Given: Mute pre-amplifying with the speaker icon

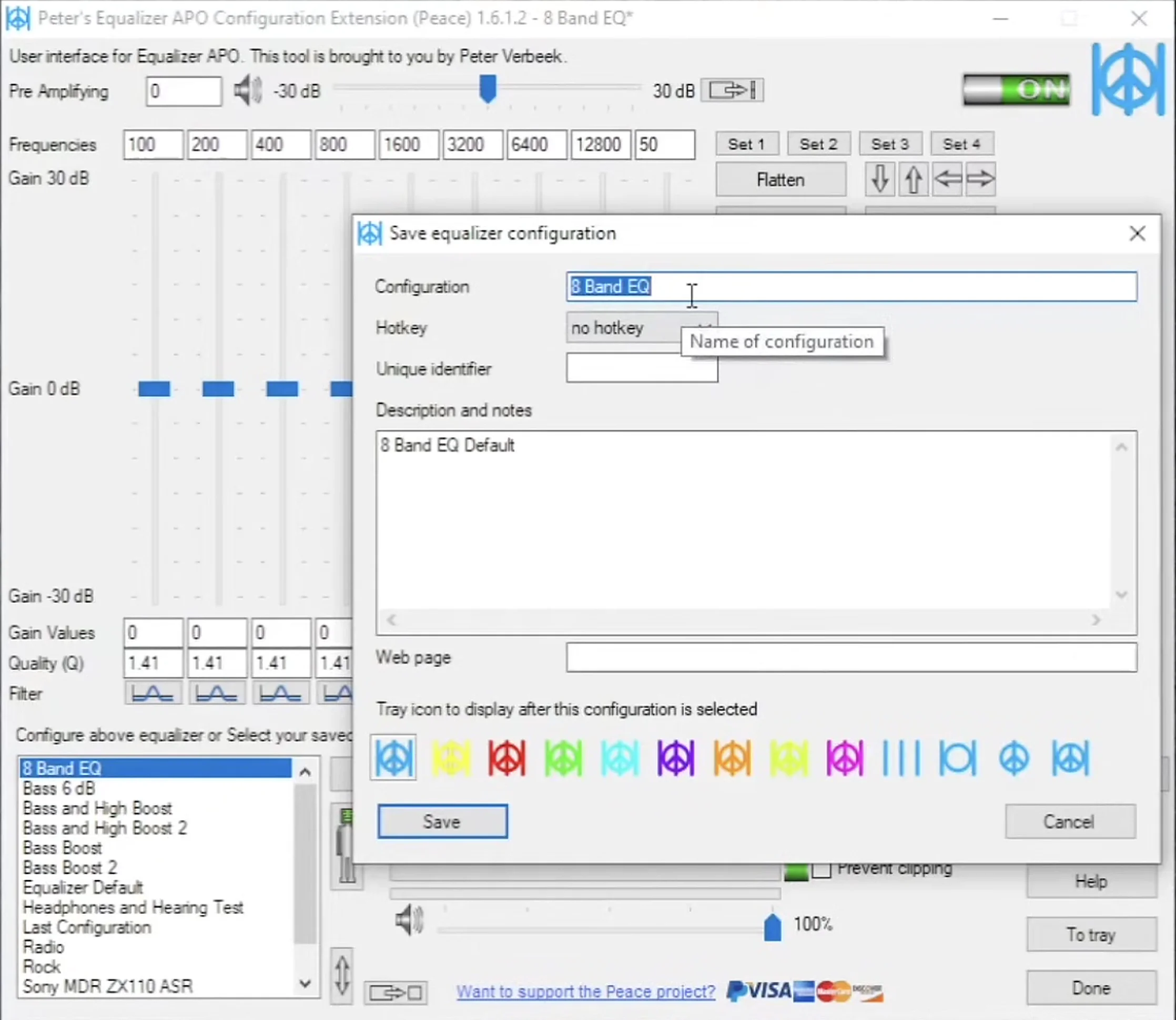Looking at the screenshot, I should pyautogui.click(x=248, y=90).
